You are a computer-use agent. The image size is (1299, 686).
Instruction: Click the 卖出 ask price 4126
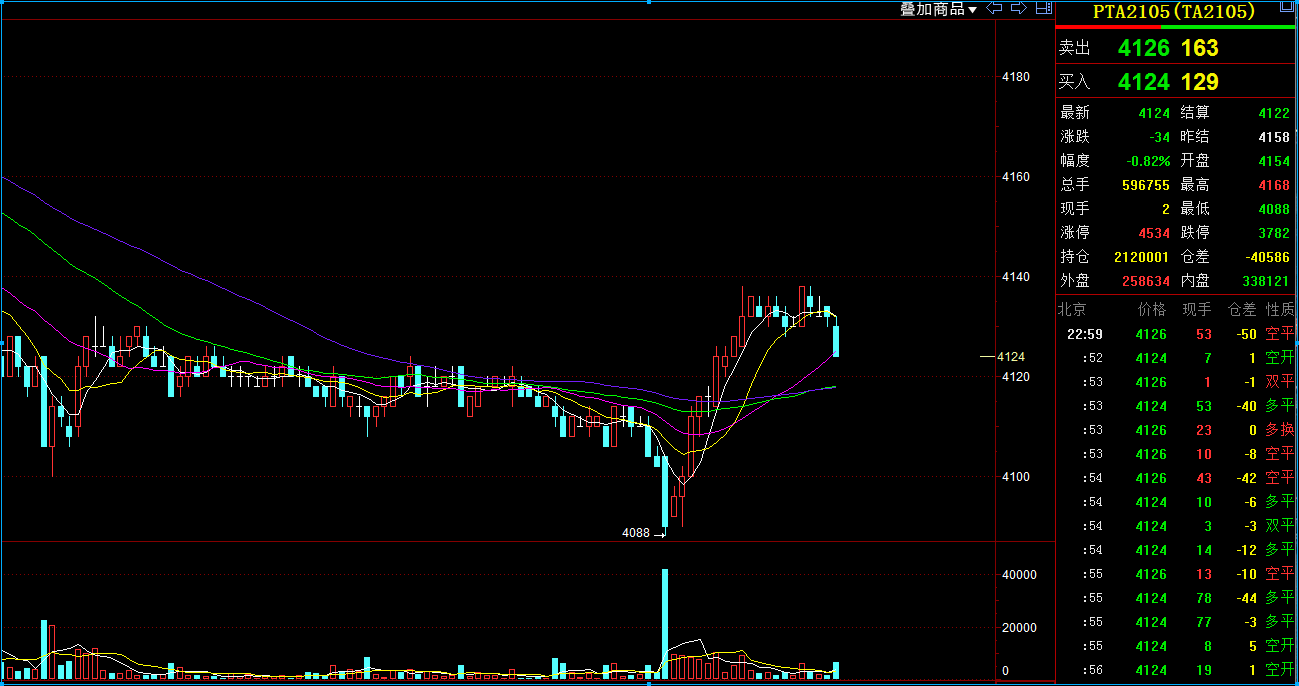point(1143,48)
